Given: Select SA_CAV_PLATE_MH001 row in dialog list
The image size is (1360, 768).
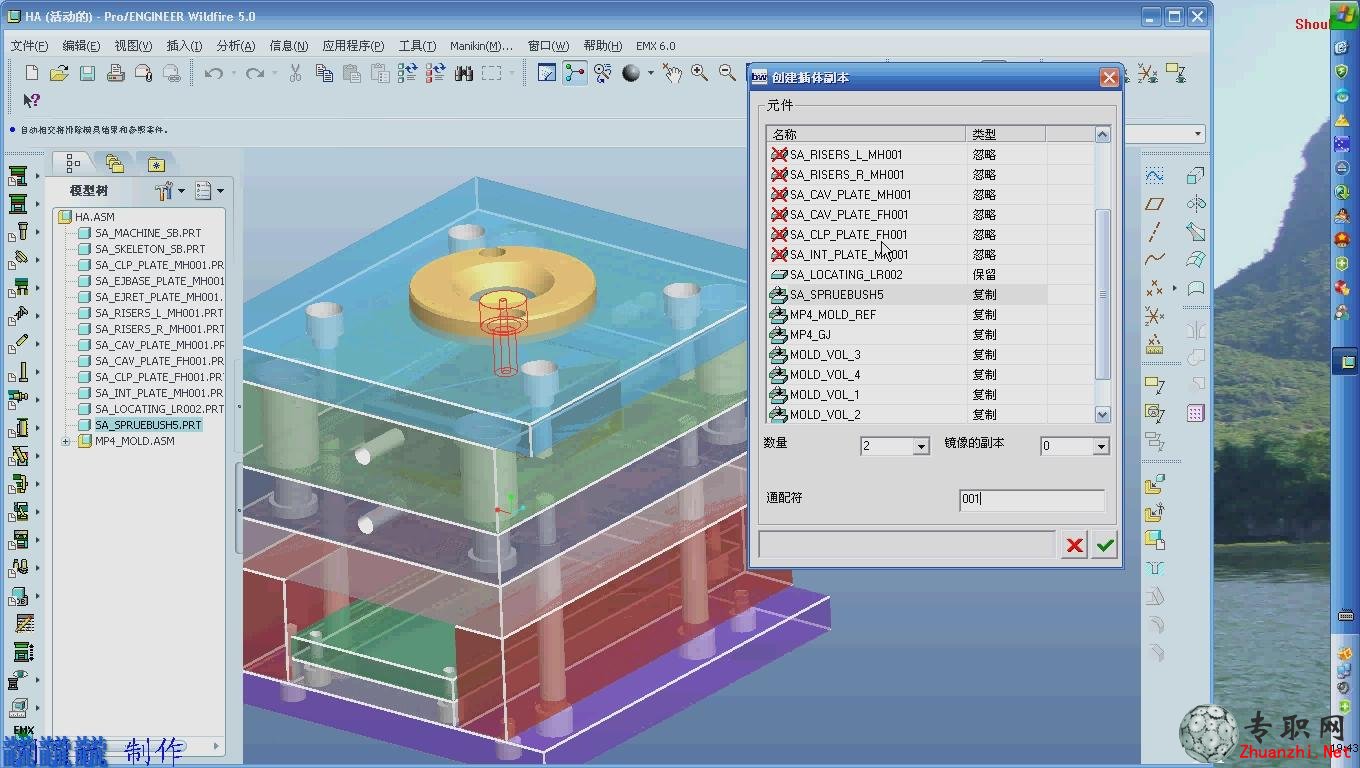Looking at the screenshot, I should (x=931, y=195).
